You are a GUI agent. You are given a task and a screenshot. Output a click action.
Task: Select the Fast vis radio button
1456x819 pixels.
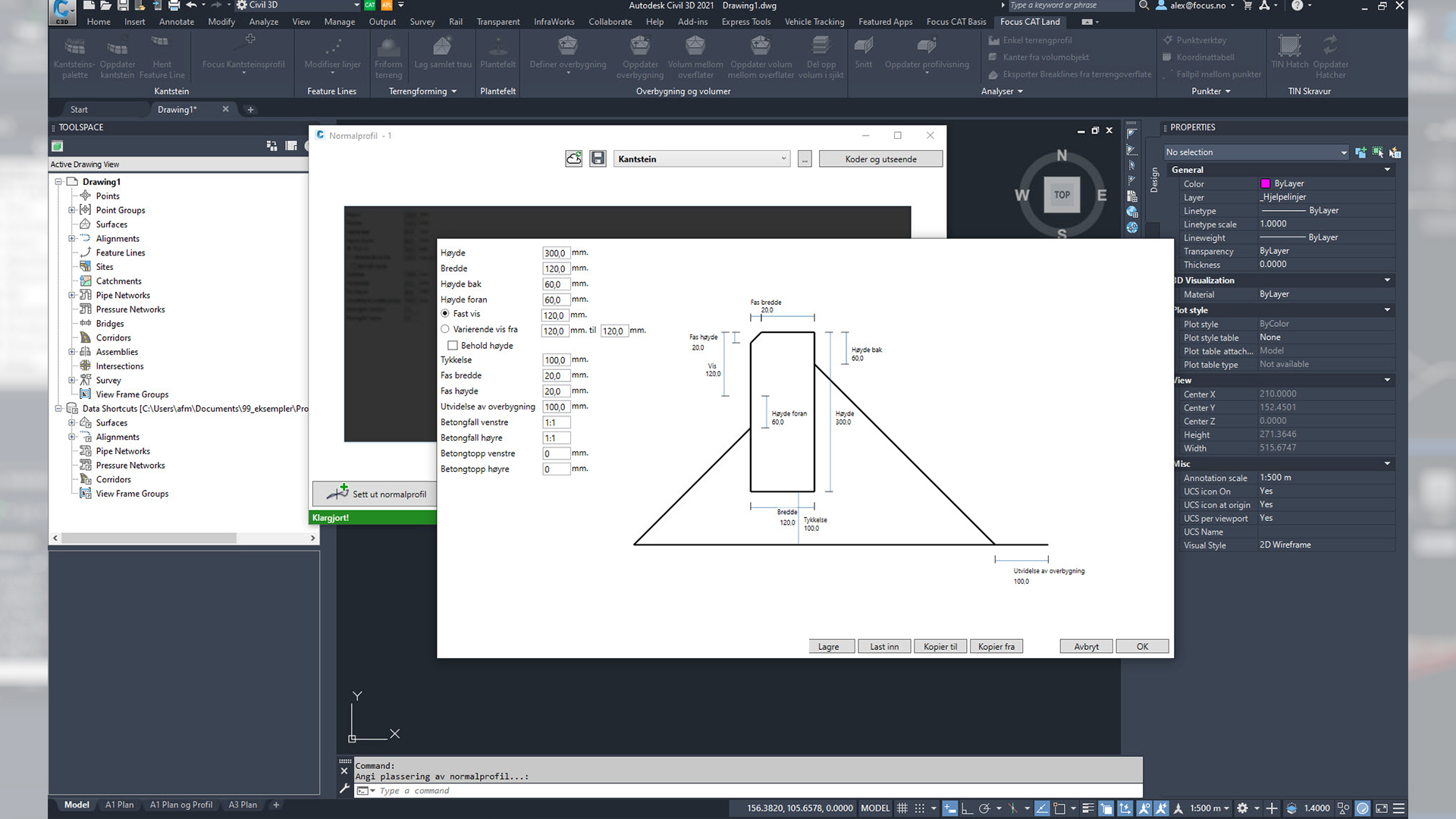445,314
